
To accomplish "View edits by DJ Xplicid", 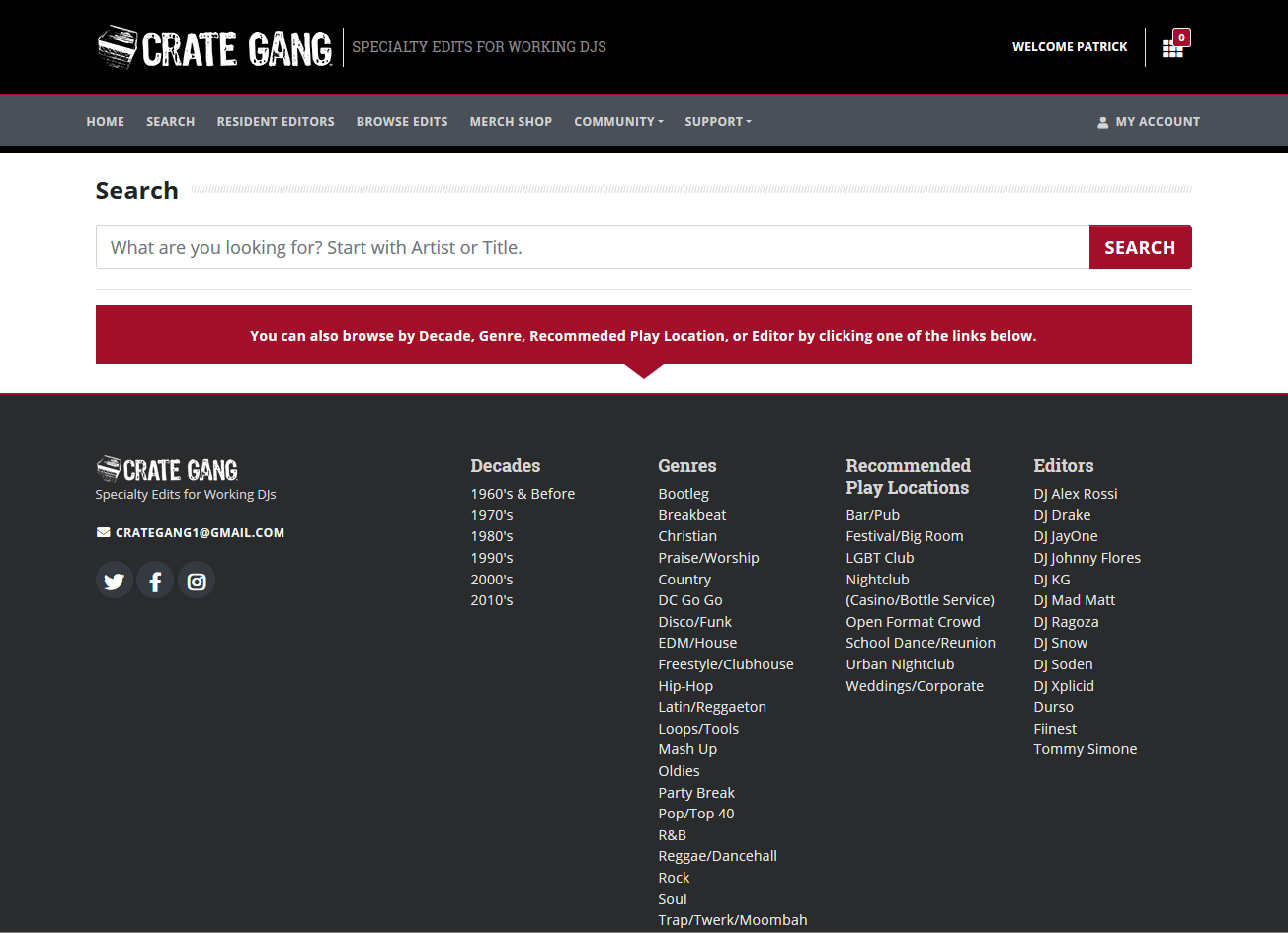I will [x=1064, y=686].
